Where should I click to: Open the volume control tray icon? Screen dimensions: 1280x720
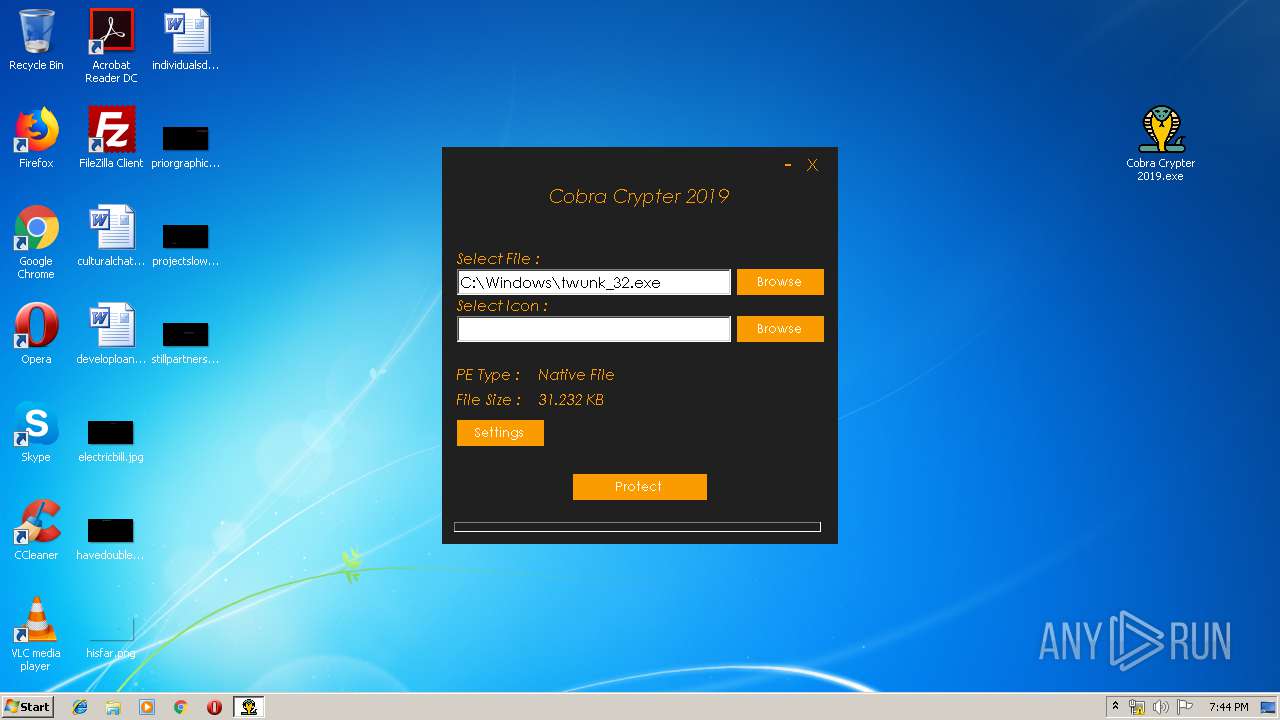pyautogui.click(x=1161, y=707)
